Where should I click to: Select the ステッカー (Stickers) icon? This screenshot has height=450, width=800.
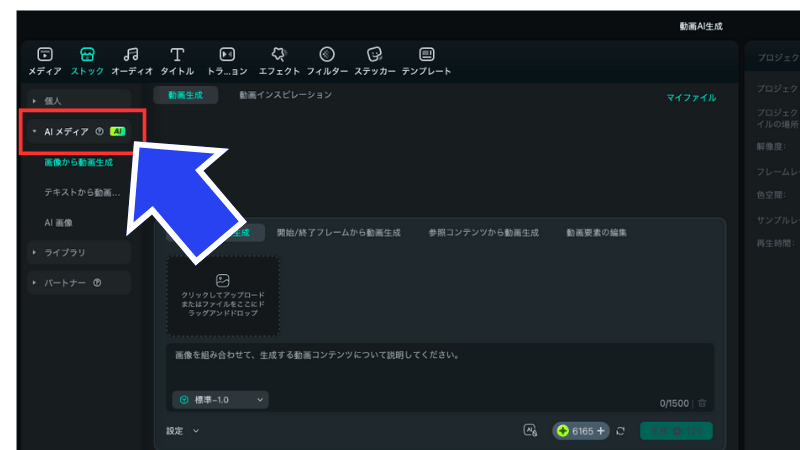coord(374,55)
